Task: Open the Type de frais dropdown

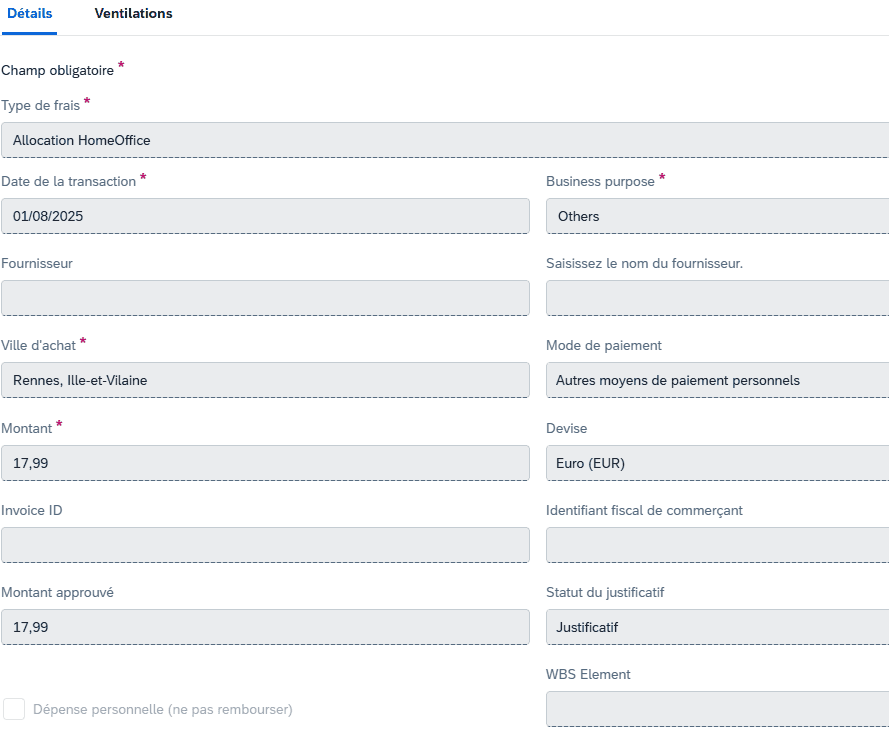Action: point(445,140)
